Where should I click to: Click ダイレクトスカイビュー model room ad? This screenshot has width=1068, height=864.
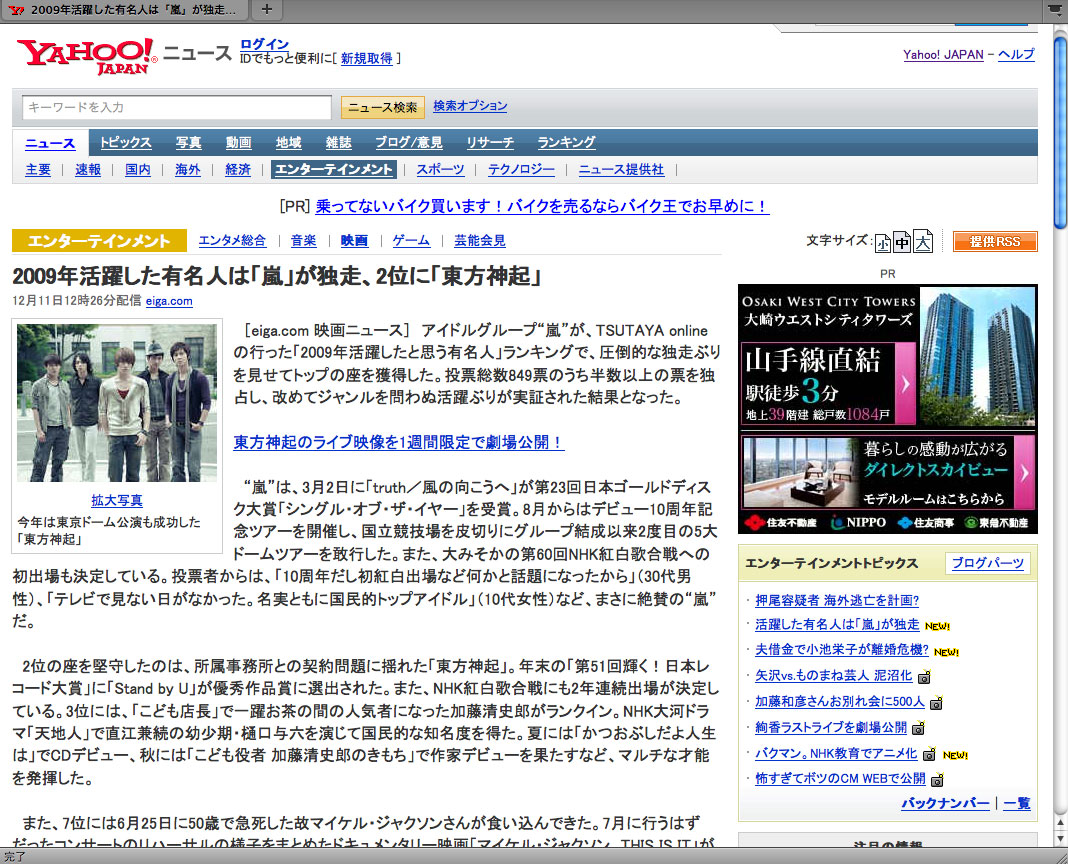888,472
